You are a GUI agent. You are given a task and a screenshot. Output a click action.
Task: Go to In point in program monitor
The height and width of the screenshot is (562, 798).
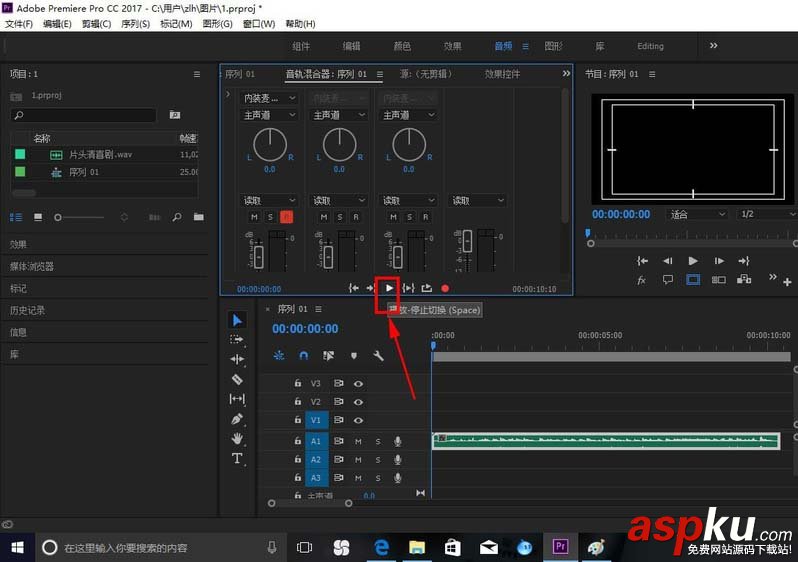pos(642,261)
